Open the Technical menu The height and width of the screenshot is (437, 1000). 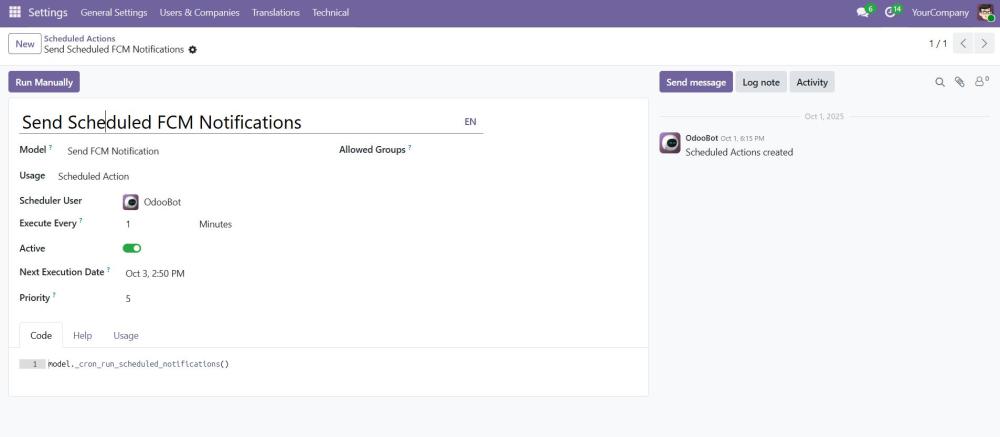pos(330,13)
